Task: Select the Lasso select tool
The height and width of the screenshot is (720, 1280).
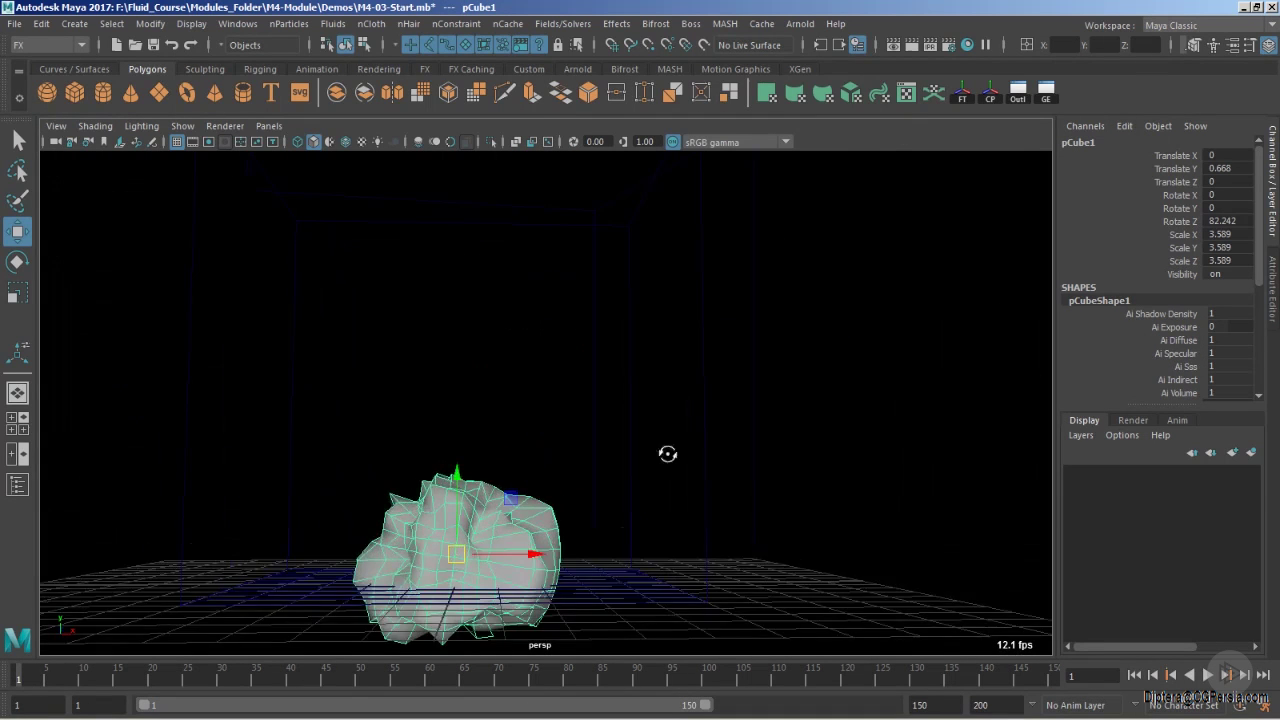Action: point(18,171)
